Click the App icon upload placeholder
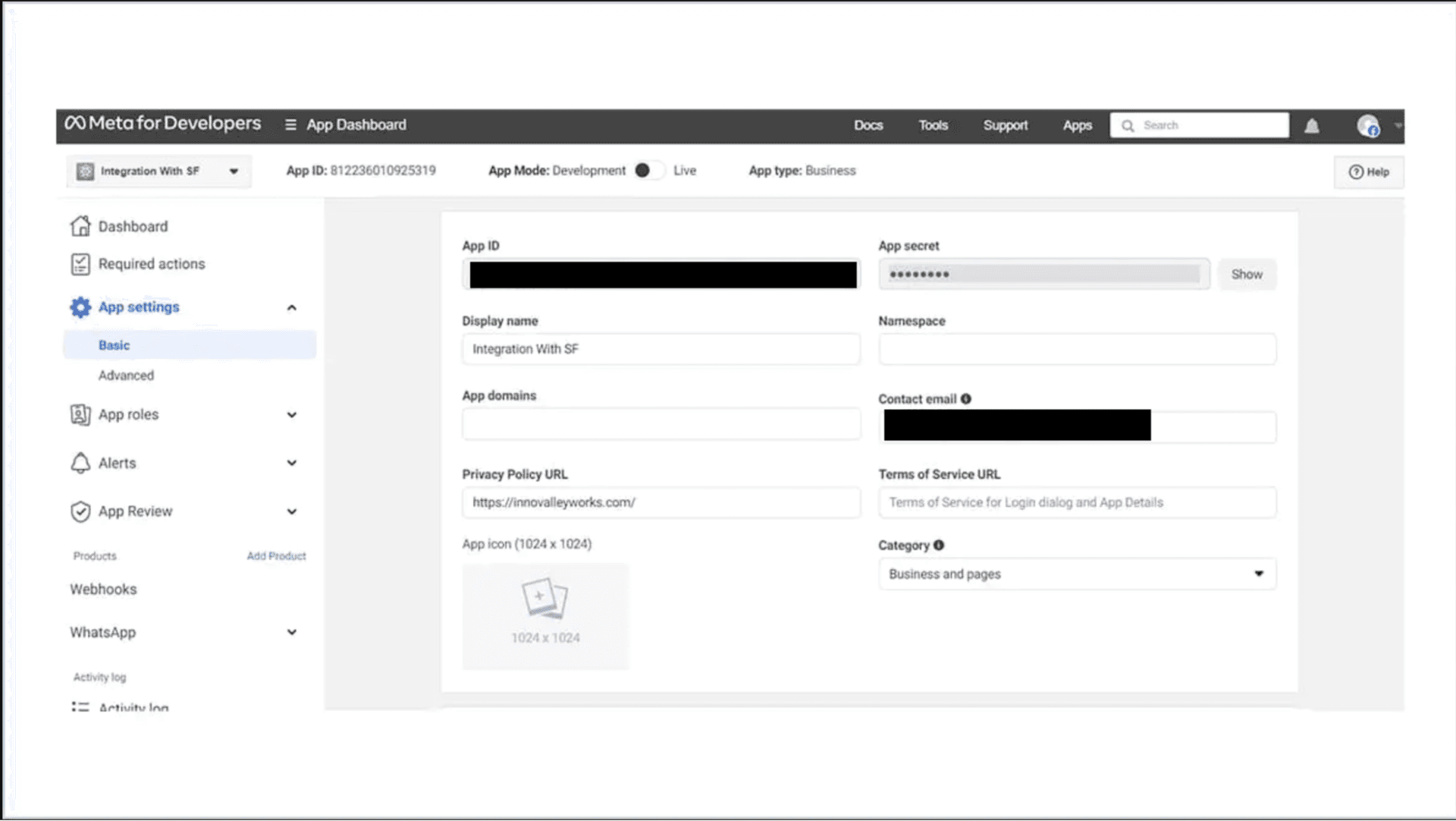 (545, 616)
